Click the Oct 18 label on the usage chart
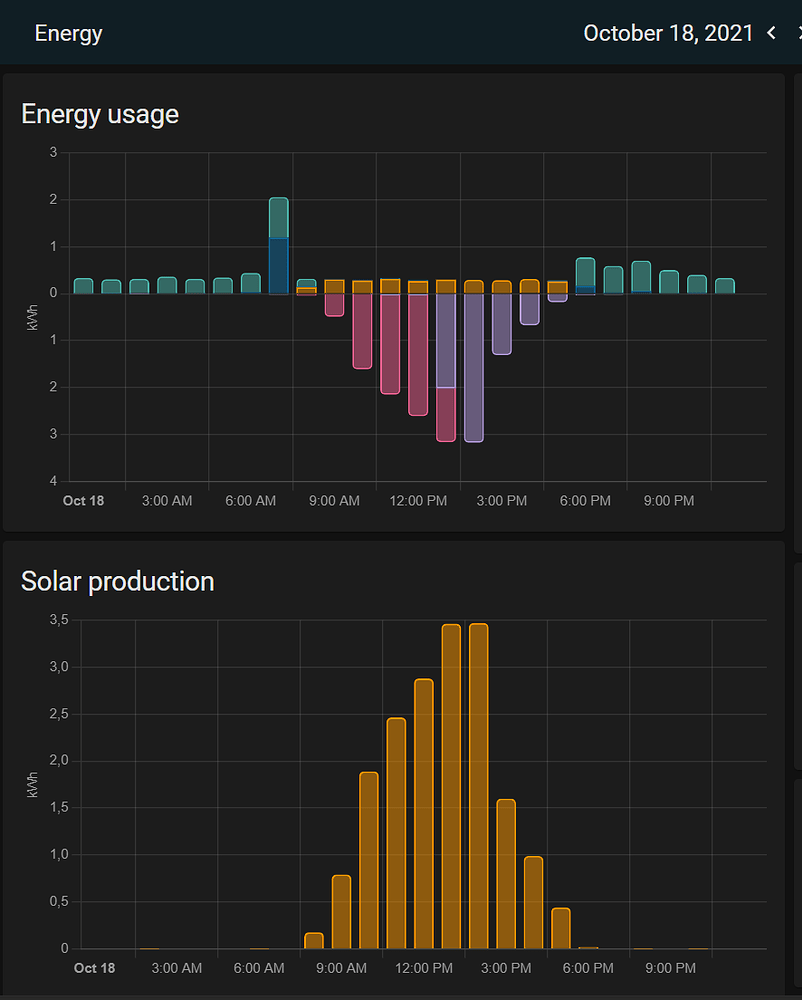 84,500
